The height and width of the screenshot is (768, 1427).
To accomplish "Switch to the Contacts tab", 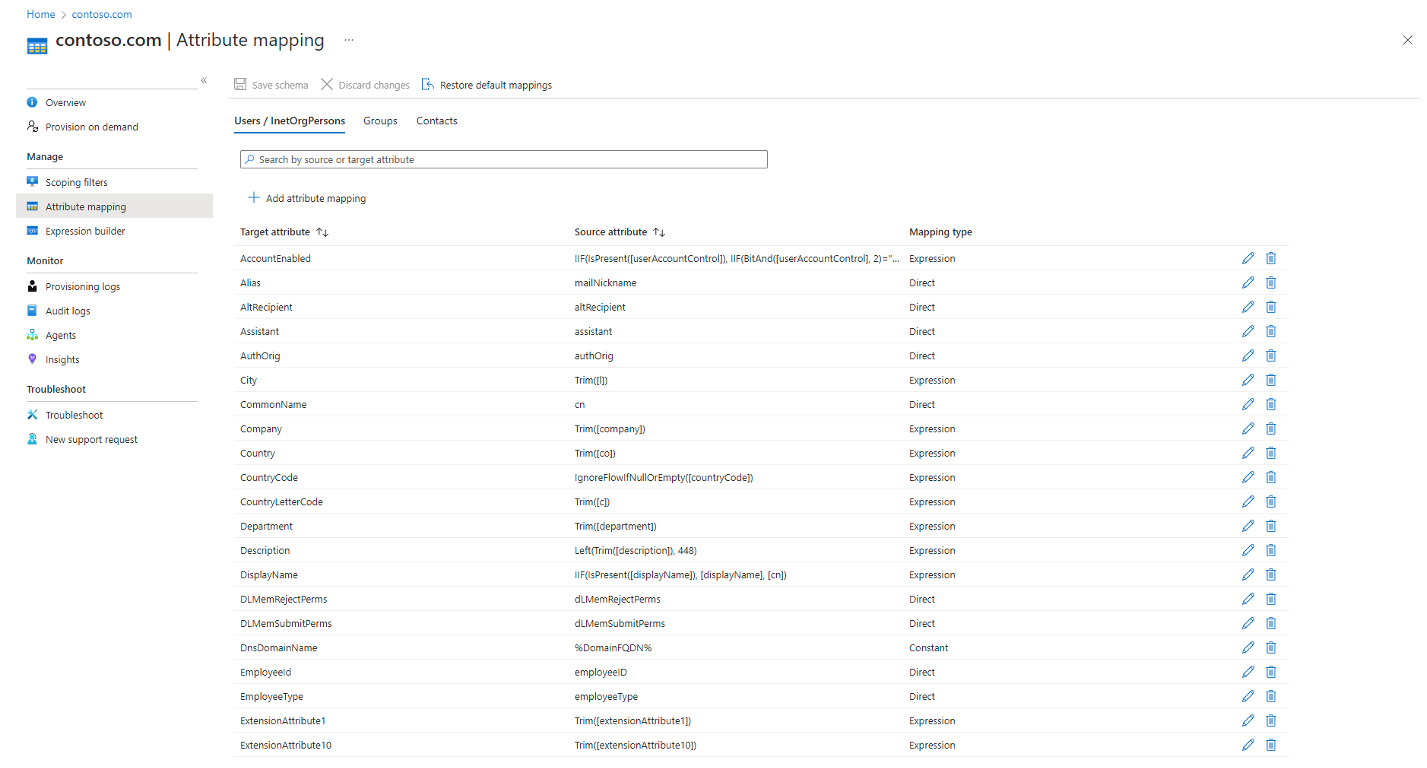I will tap(437, 121).
